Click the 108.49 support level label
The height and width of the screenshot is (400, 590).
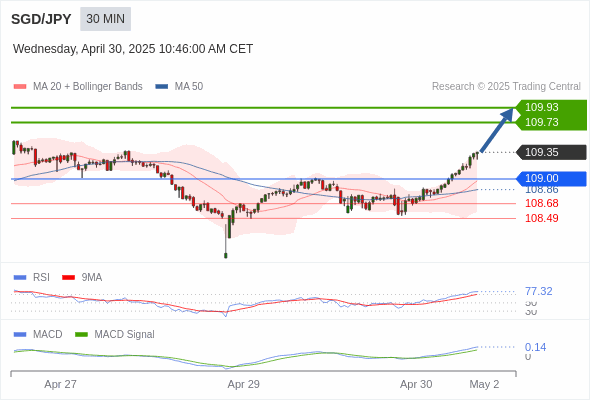point(541,218)
